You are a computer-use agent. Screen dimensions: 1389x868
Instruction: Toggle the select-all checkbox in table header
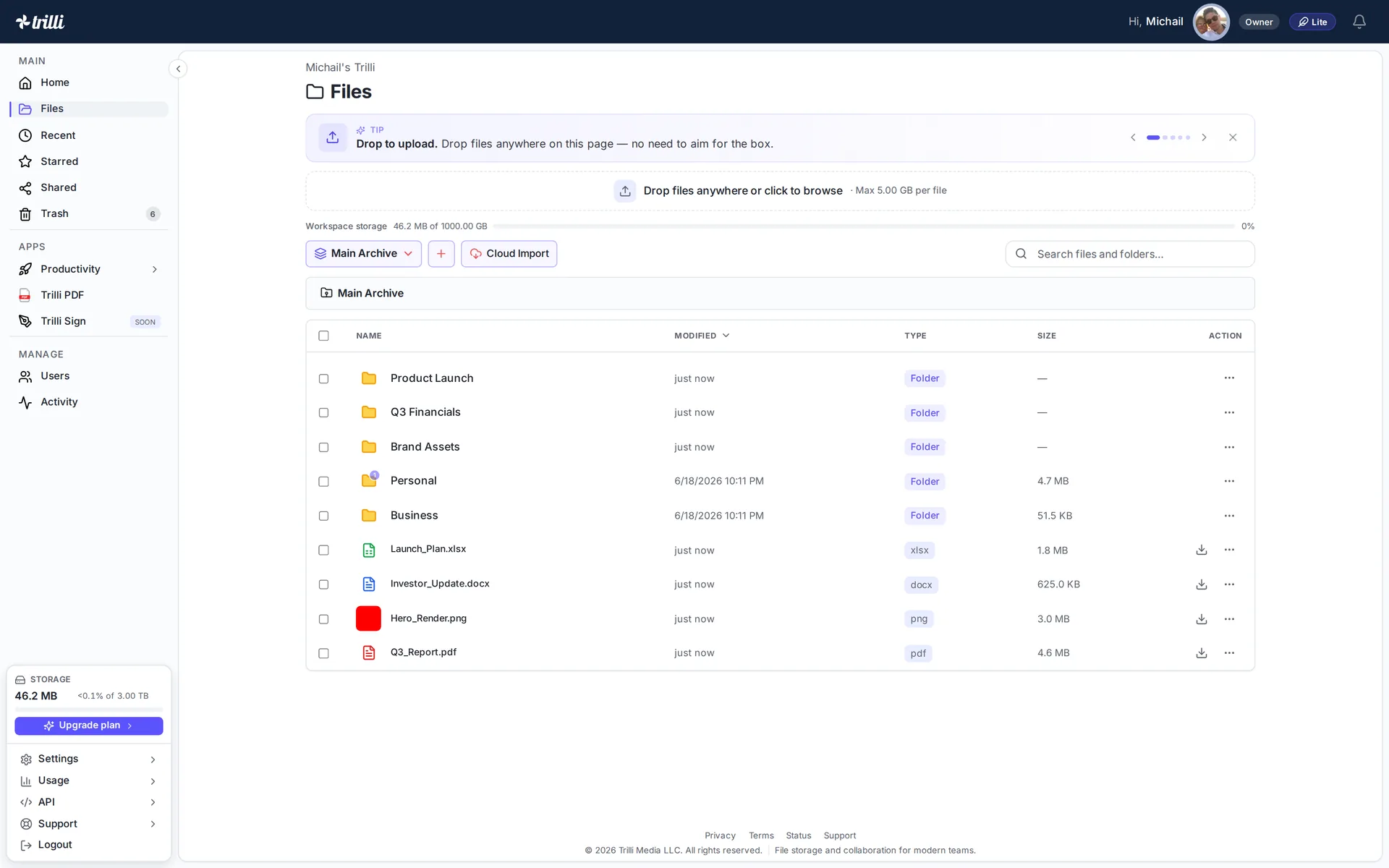pos(323,336)
